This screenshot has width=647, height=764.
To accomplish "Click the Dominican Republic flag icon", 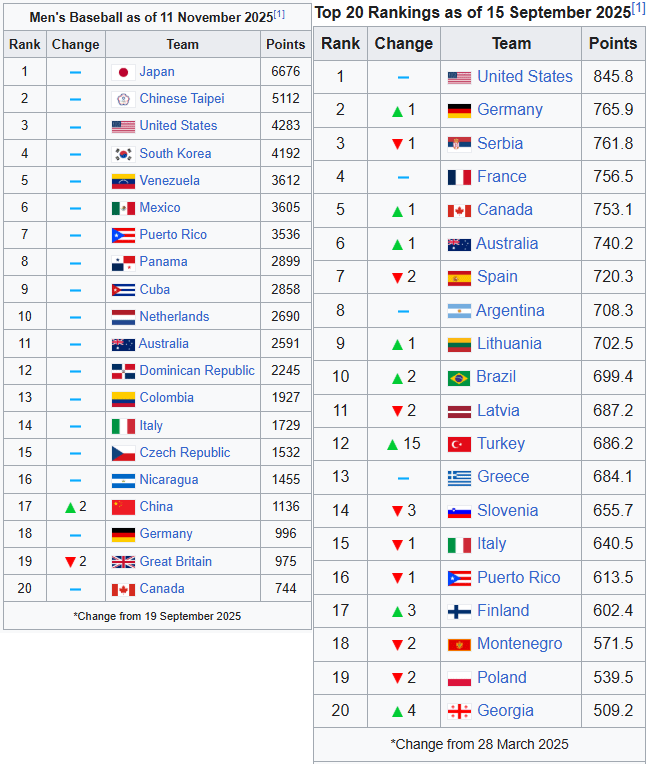I will (x=123, y=371).
